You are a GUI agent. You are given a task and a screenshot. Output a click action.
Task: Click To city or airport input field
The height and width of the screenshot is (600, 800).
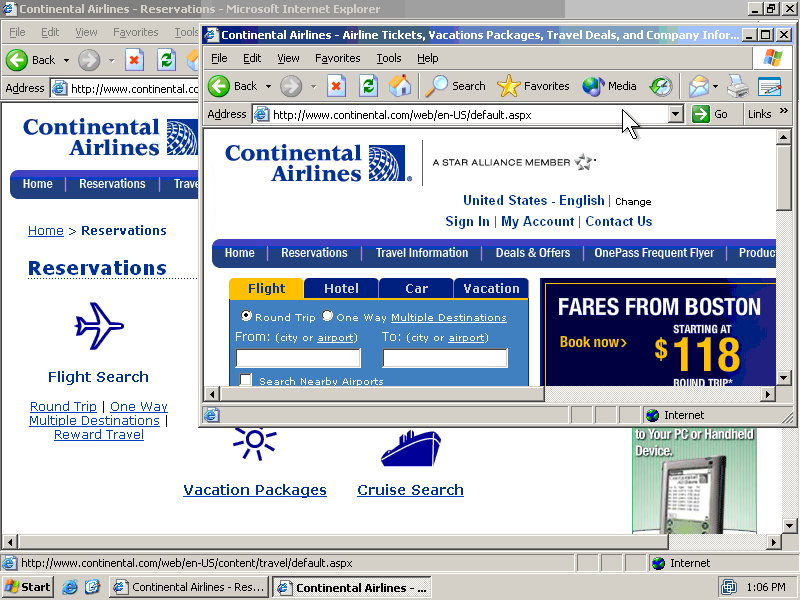(445, 358)
